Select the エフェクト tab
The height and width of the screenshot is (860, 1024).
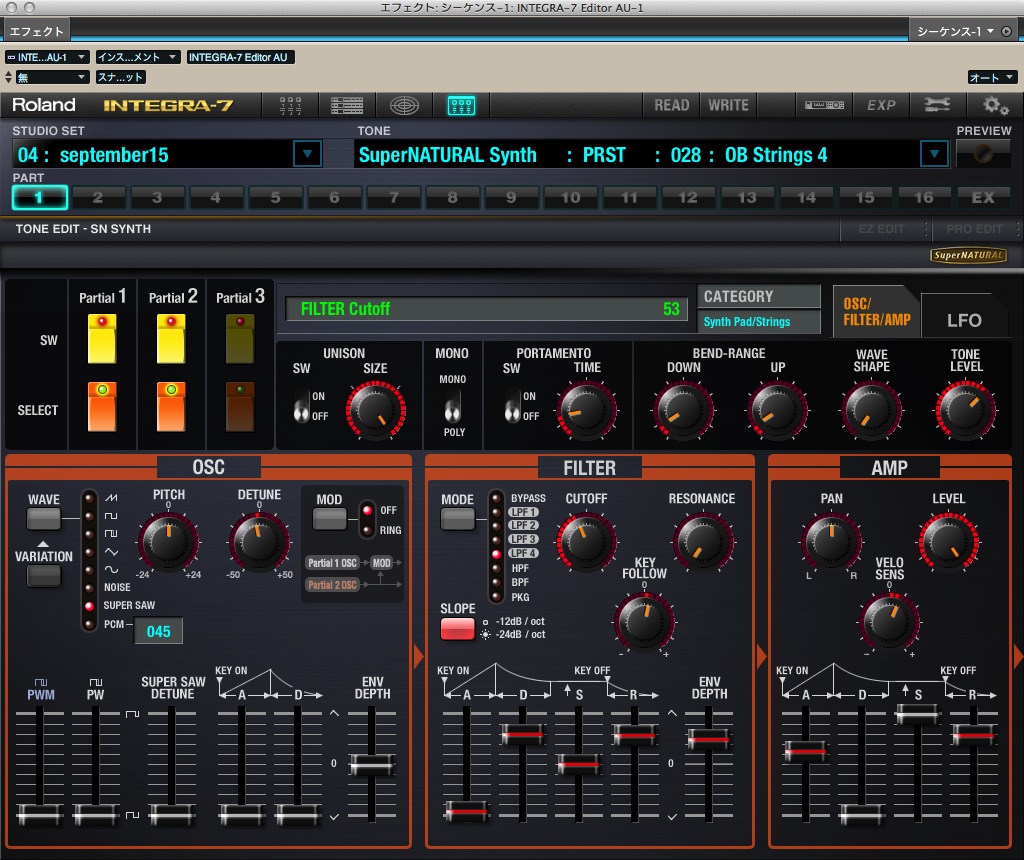(x=37, y=31)
